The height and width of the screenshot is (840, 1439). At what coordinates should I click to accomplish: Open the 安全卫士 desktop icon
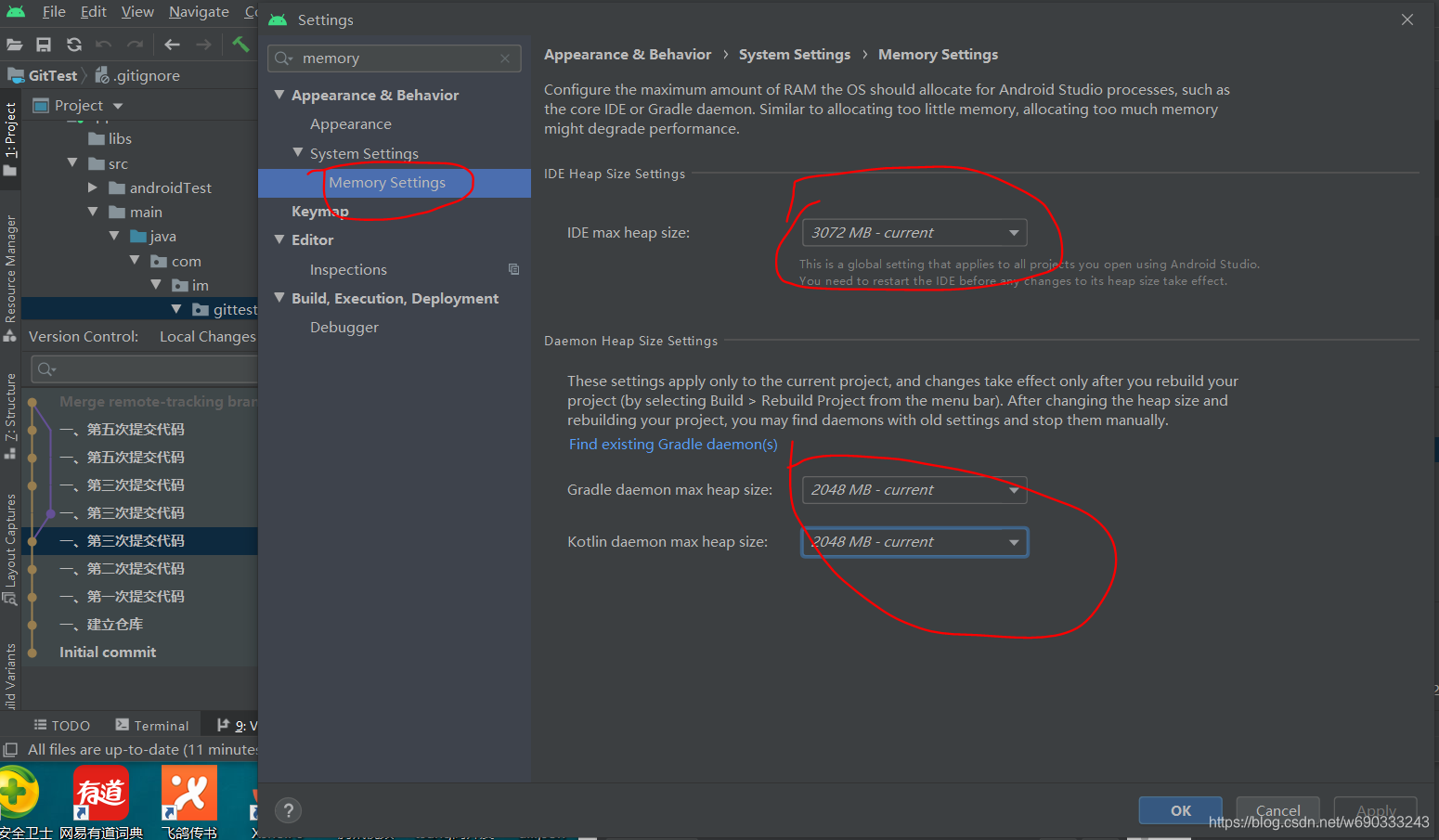pos(23,803)
